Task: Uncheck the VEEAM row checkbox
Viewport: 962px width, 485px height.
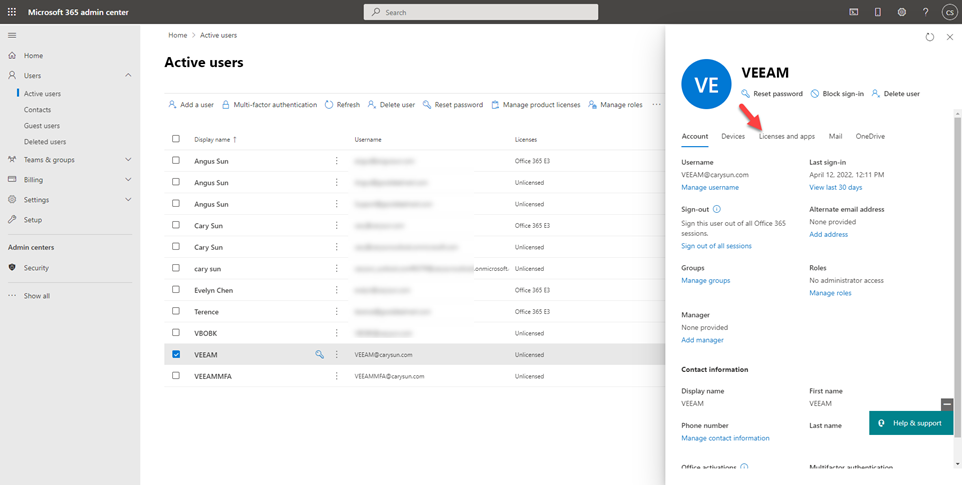Action: pyautogui.click(x=176, y=354)
